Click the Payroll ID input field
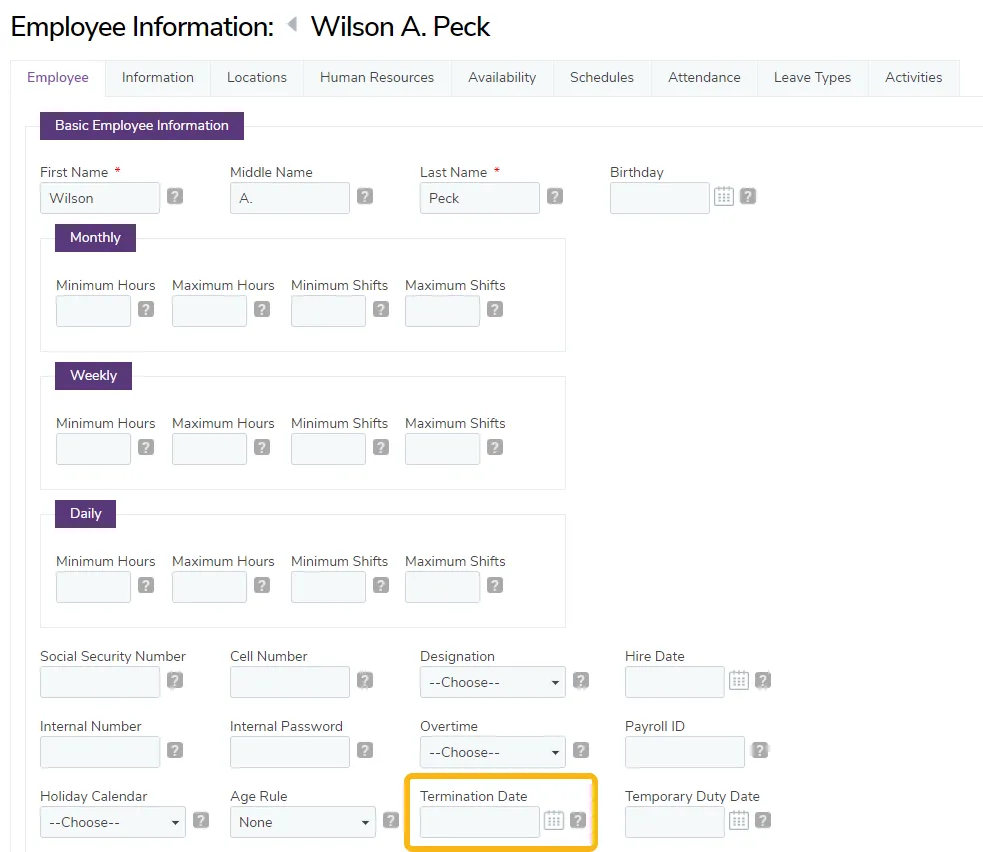This screenshot has height=852, width=983. pos(685,752)
